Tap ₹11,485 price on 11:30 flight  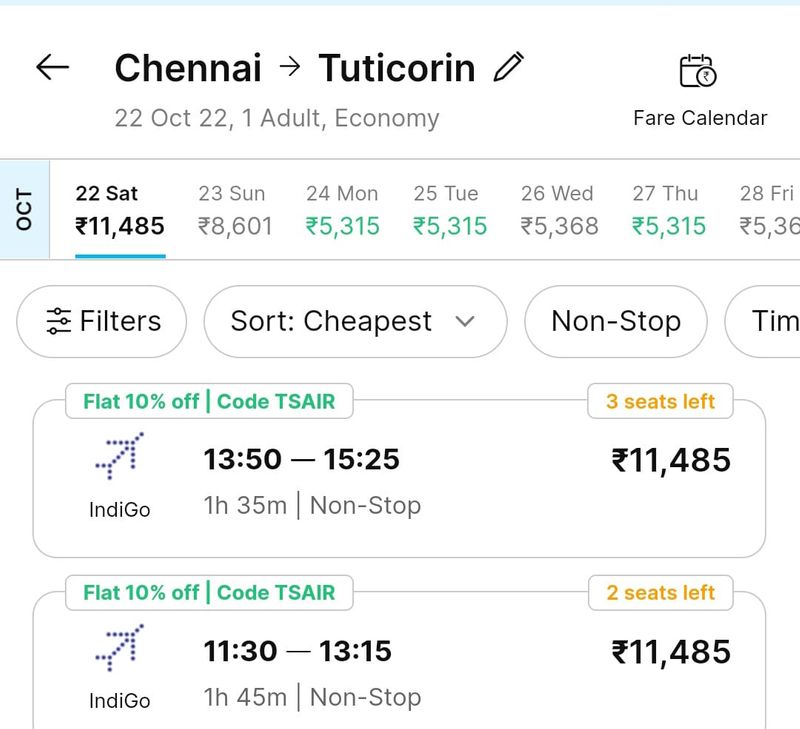click(x=671, y=652)
